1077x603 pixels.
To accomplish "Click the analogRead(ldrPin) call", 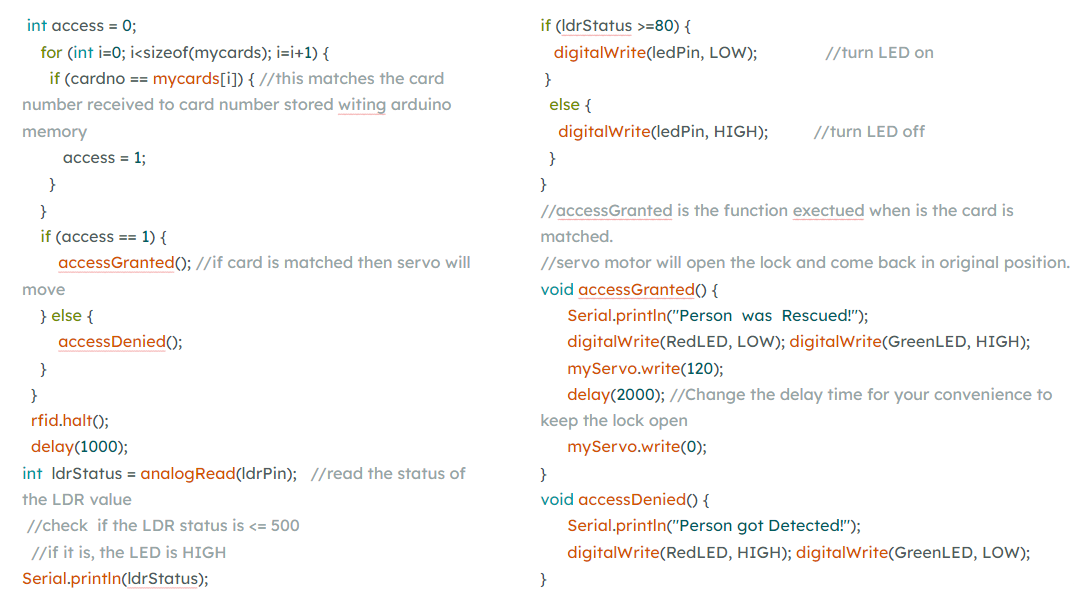I will tap(218, 474).
